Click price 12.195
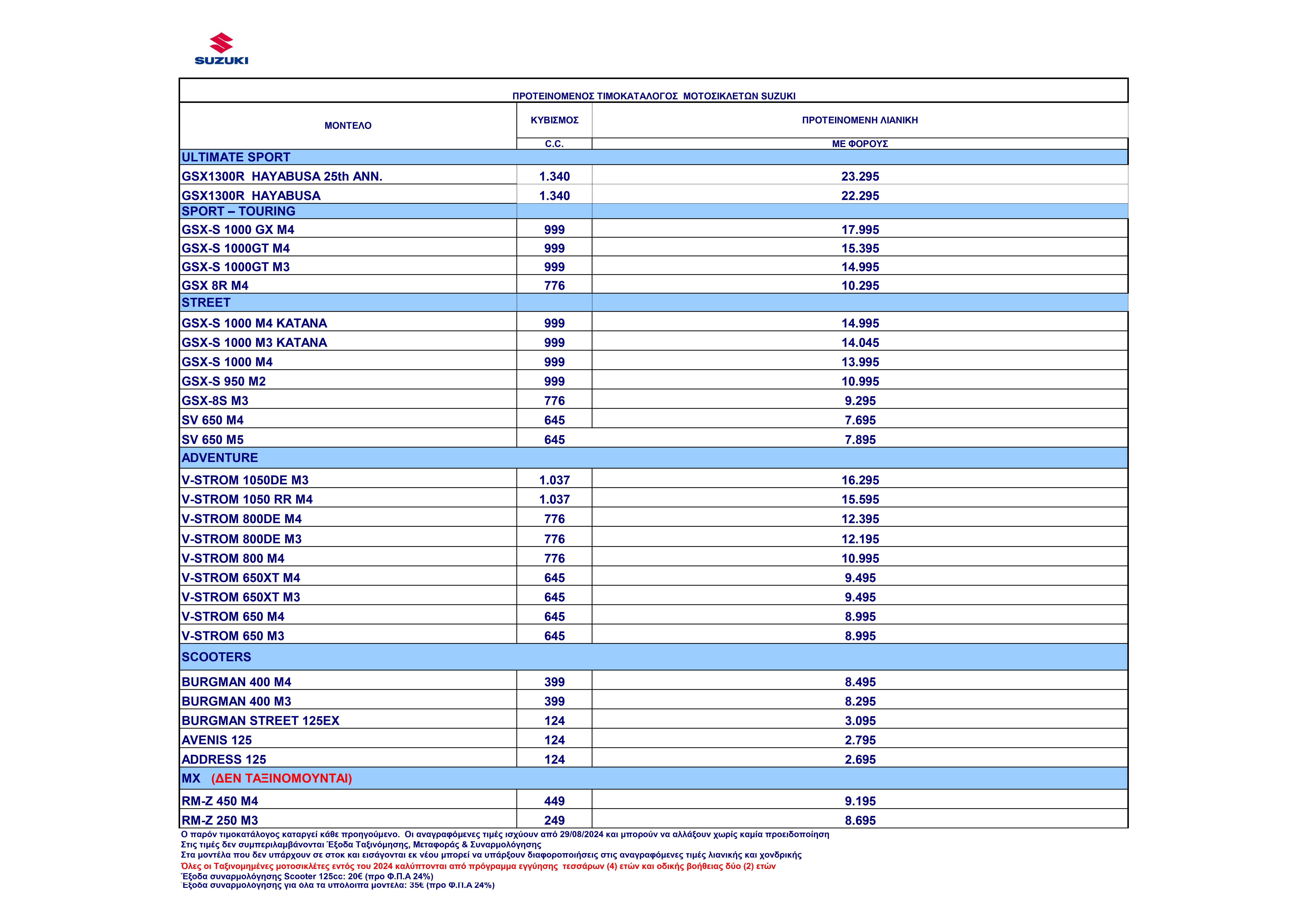Image resolution: width=1308 pixels, height=924 pixels. 860,539
